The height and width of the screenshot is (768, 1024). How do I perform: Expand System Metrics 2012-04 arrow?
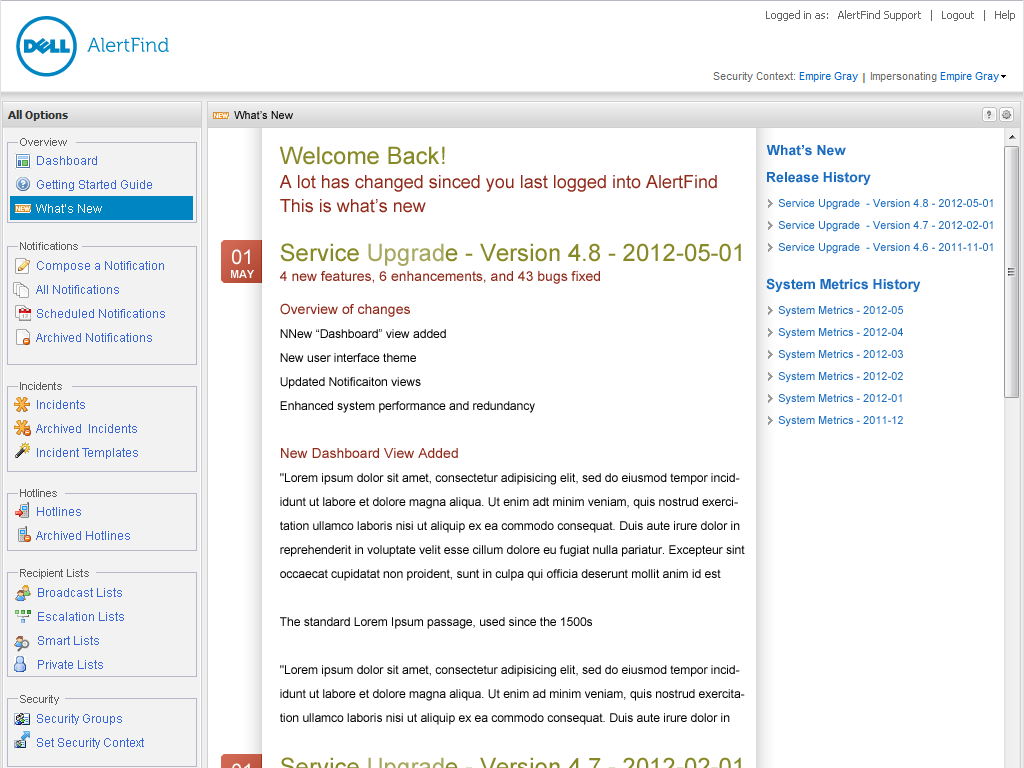[x=771, y=333]
